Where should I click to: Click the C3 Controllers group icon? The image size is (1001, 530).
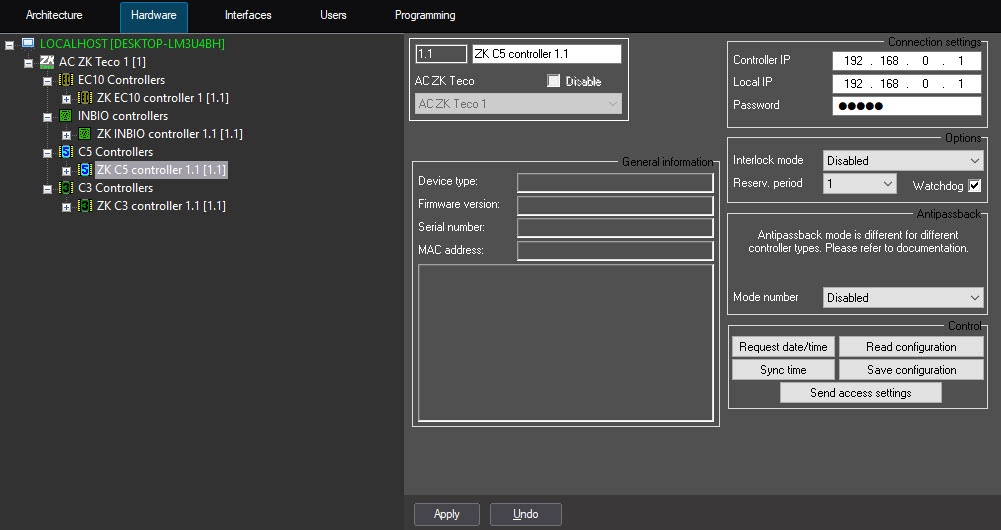coord(66,188)
